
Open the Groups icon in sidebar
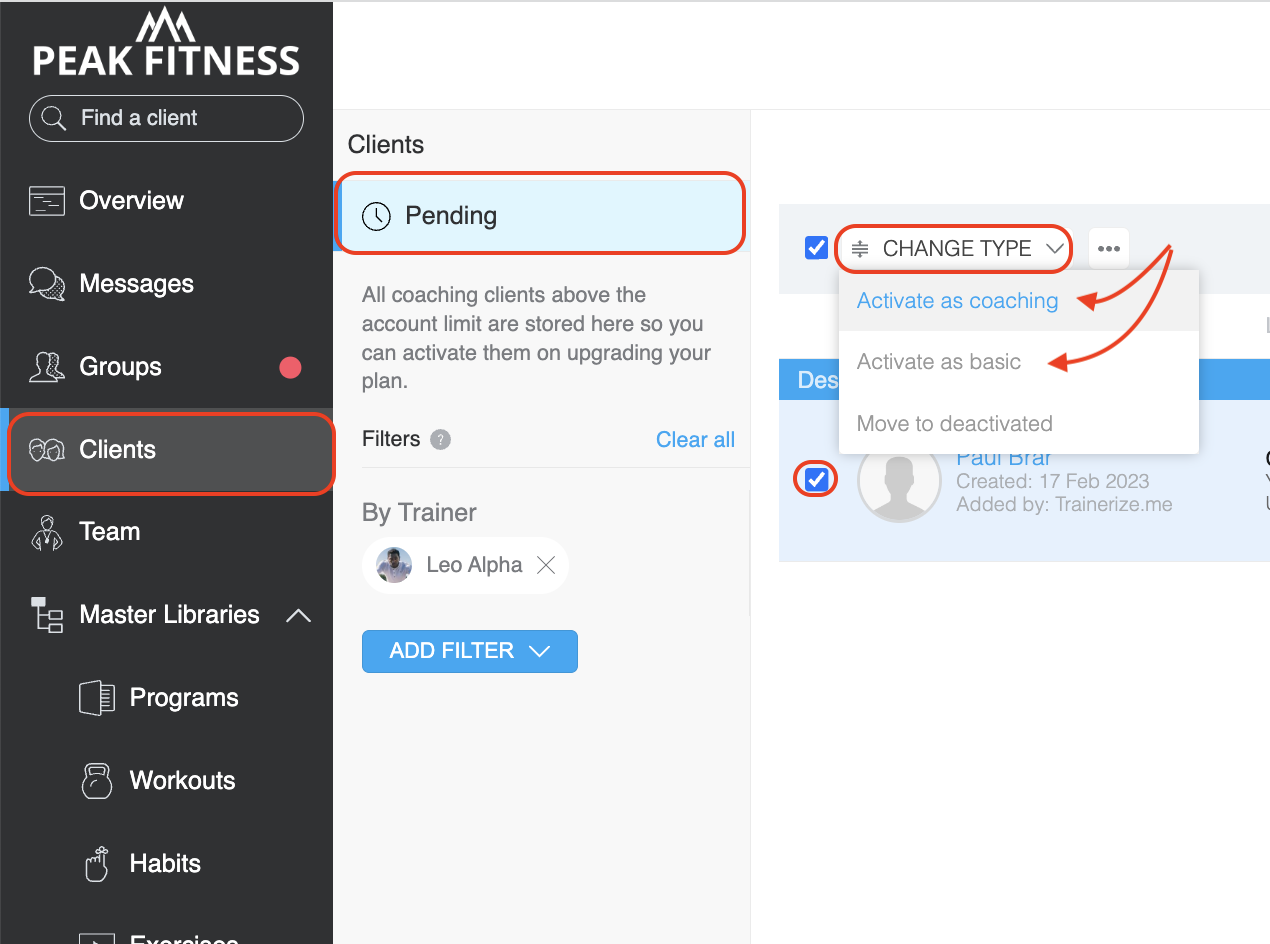pos(47,367)
